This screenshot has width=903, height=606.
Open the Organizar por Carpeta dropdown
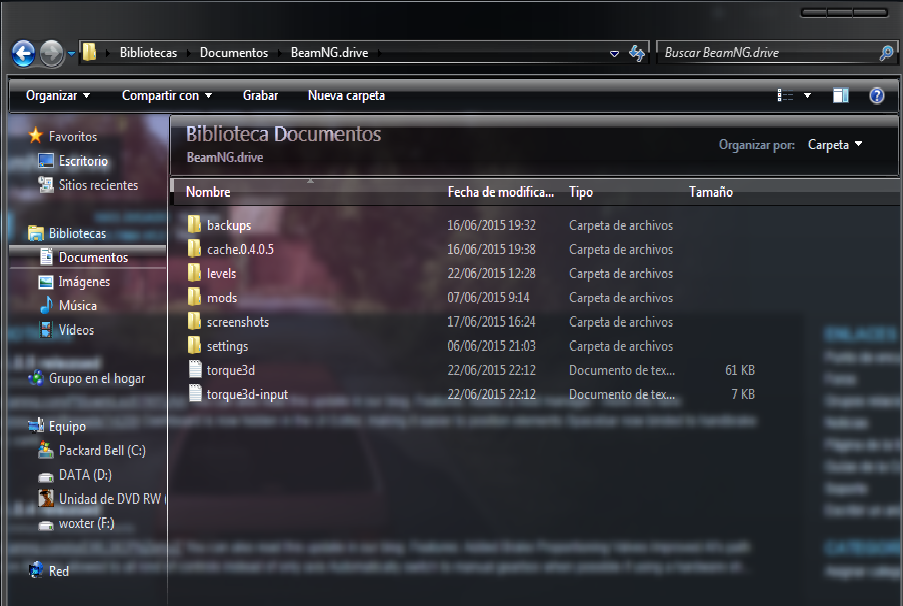pos(834,145)
